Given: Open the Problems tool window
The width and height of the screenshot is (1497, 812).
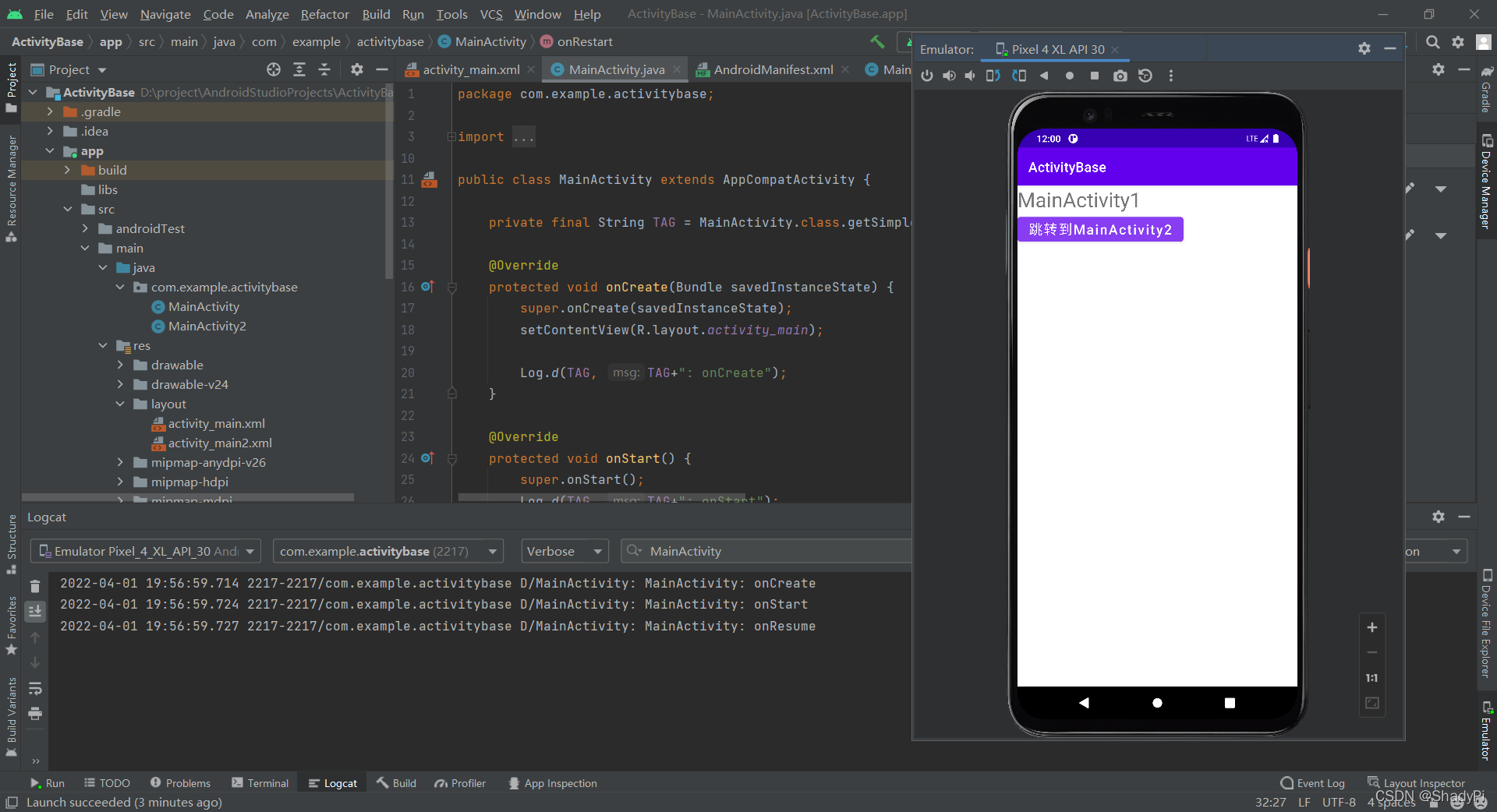Looking at the screenshot, I should point(180,783).
